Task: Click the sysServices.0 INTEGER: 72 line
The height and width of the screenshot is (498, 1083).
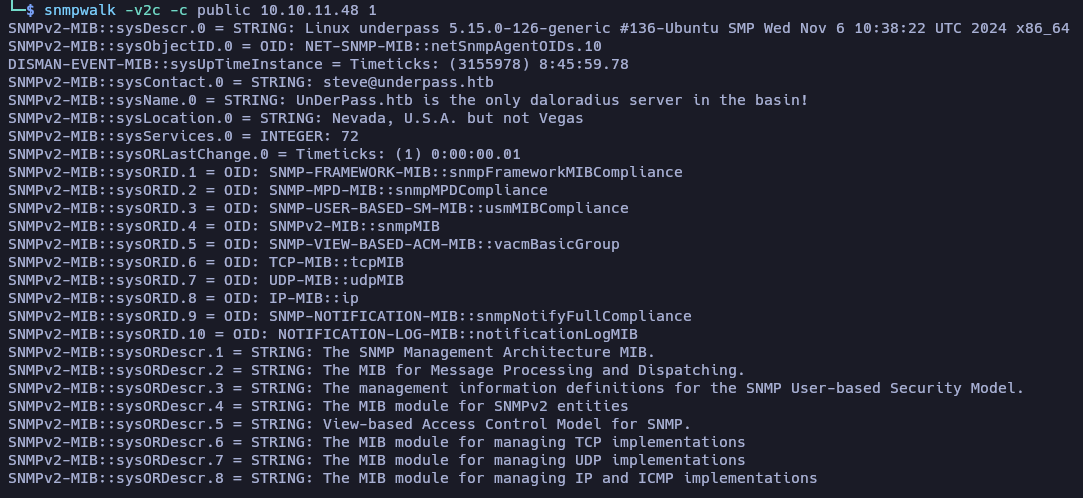Action: point(184,136)
